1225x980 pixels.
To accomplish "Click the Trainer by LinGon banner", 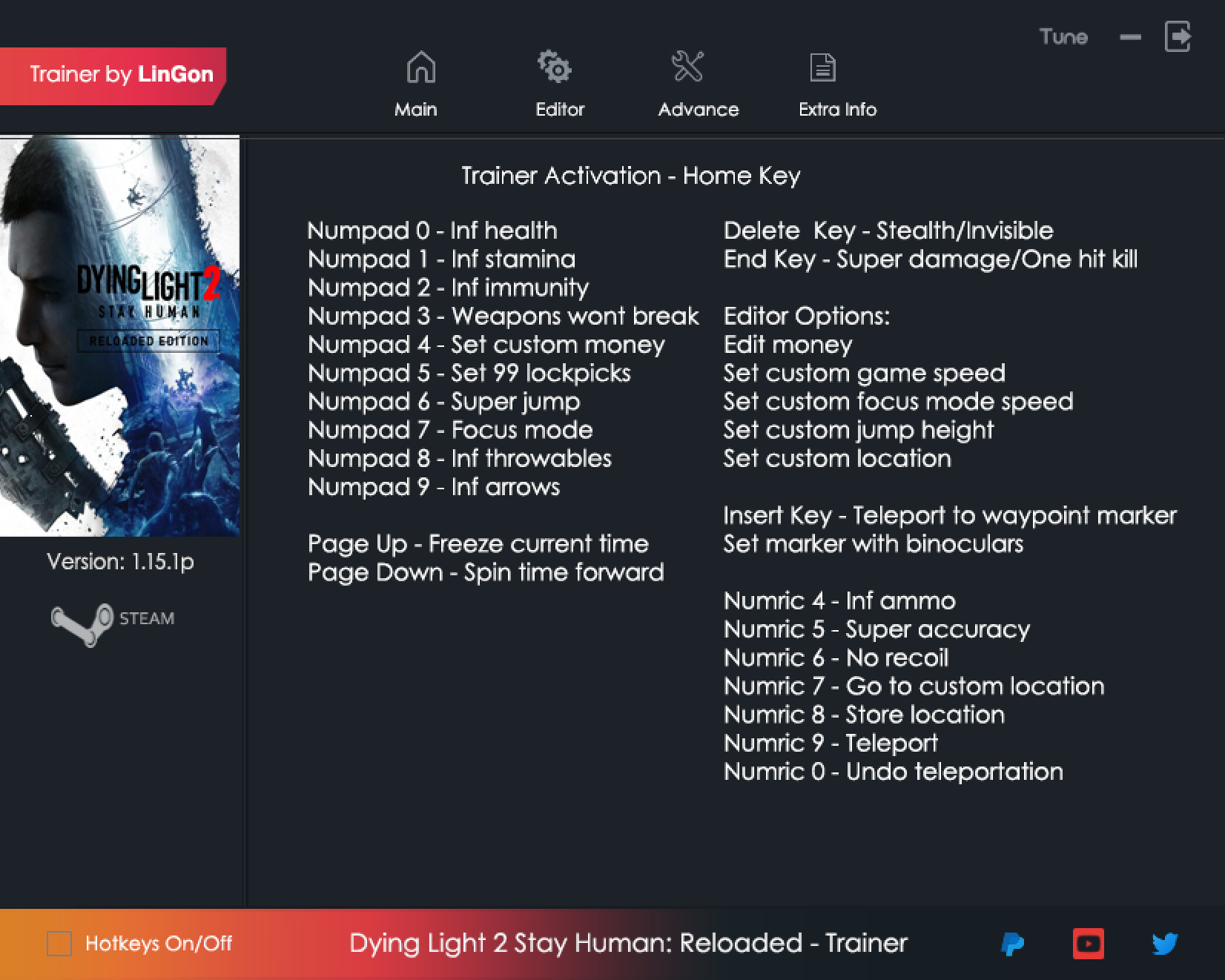I will (x=113, y=76).
